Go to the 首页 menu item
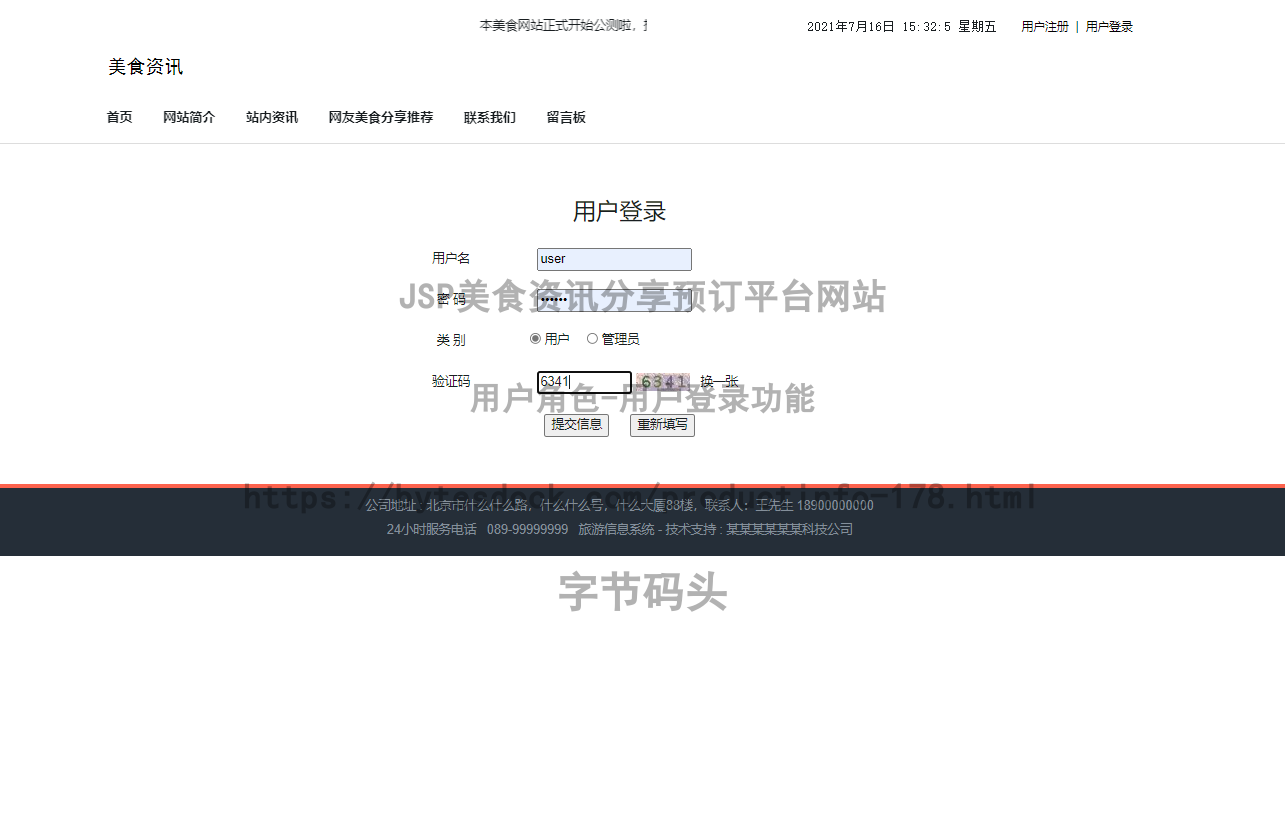 tap(119, 117)
